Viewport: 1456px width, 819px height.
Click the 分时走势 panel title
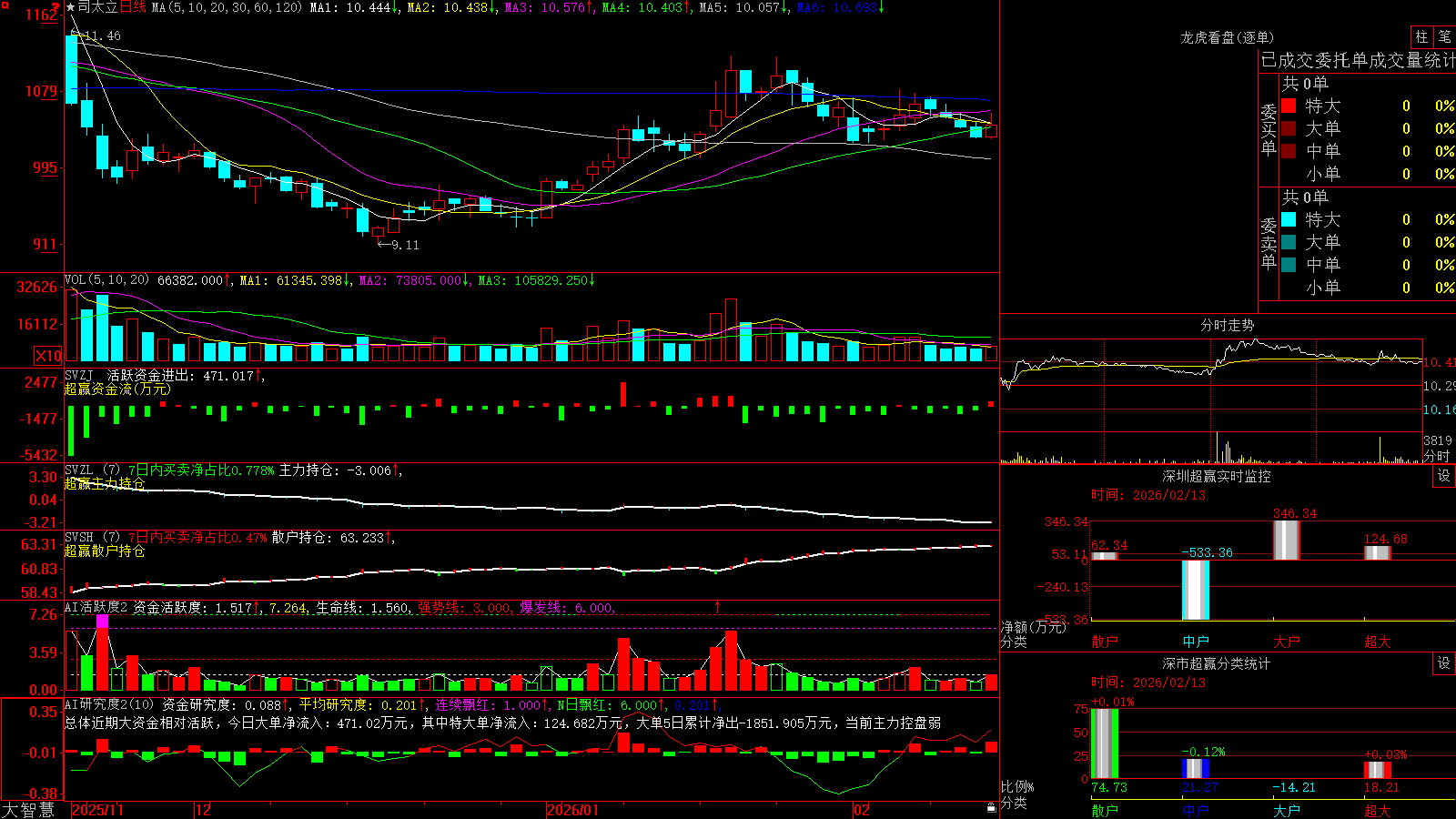point(1227,325)
